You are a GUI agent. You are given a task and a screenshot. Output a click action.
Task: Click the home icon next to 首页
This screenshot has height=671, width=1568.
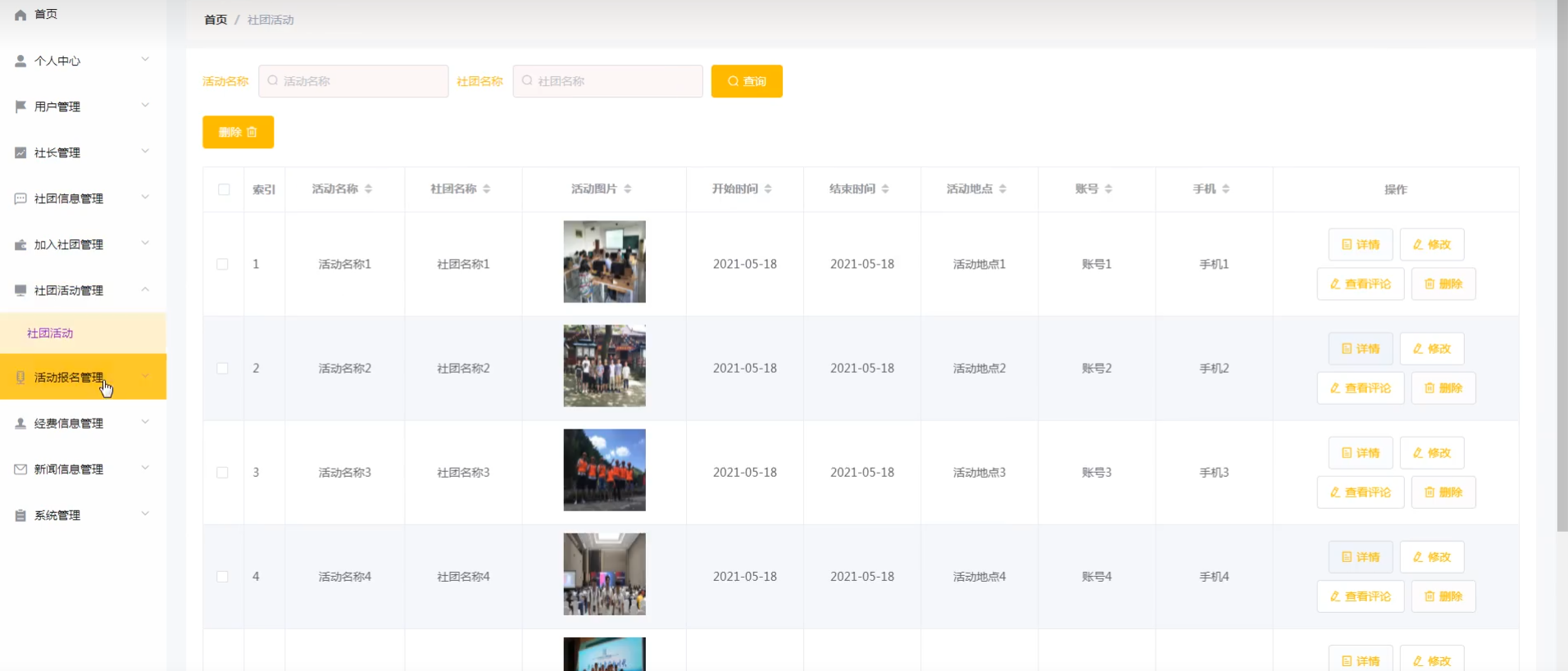pos(20,15)
